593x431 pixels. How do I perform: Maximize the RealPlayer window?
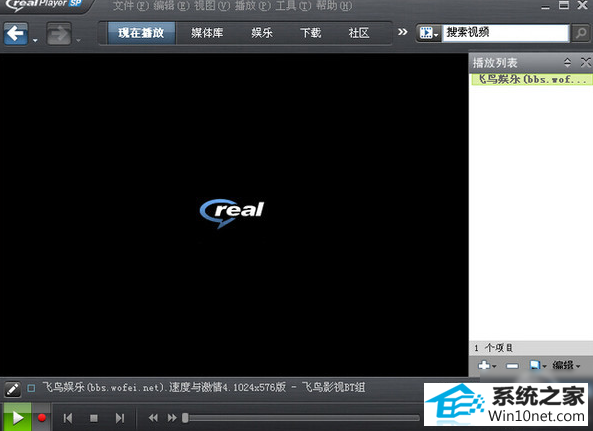coord(564,5)
